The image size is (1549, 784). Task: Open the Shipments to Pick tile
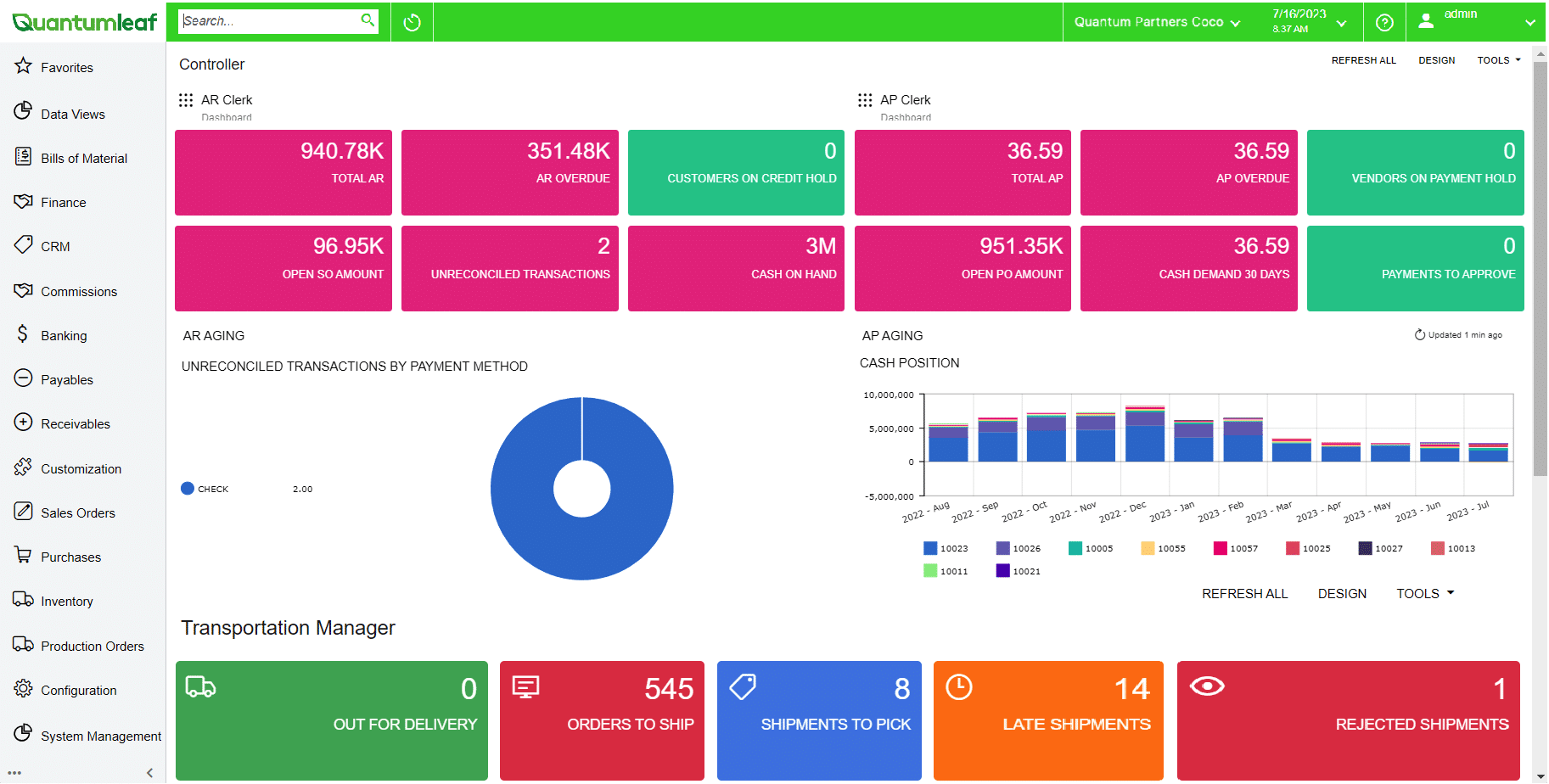coord(819,720)
